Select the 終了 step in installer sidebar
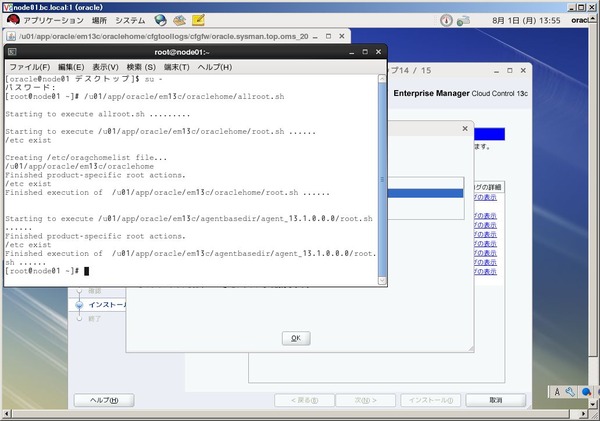600x421 pixels. tap(95, 318)
